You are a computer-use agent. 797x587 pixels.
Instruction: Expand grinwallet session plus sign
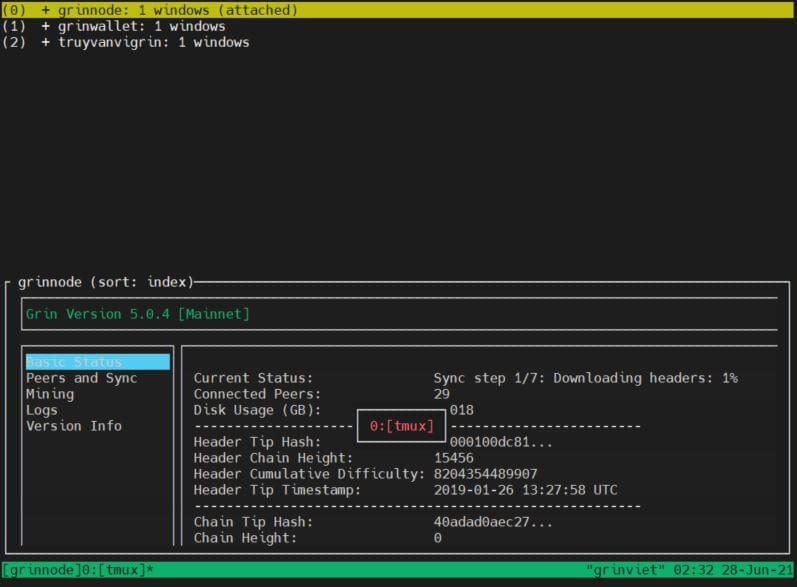pyautogui.click(x=46, y=26)
